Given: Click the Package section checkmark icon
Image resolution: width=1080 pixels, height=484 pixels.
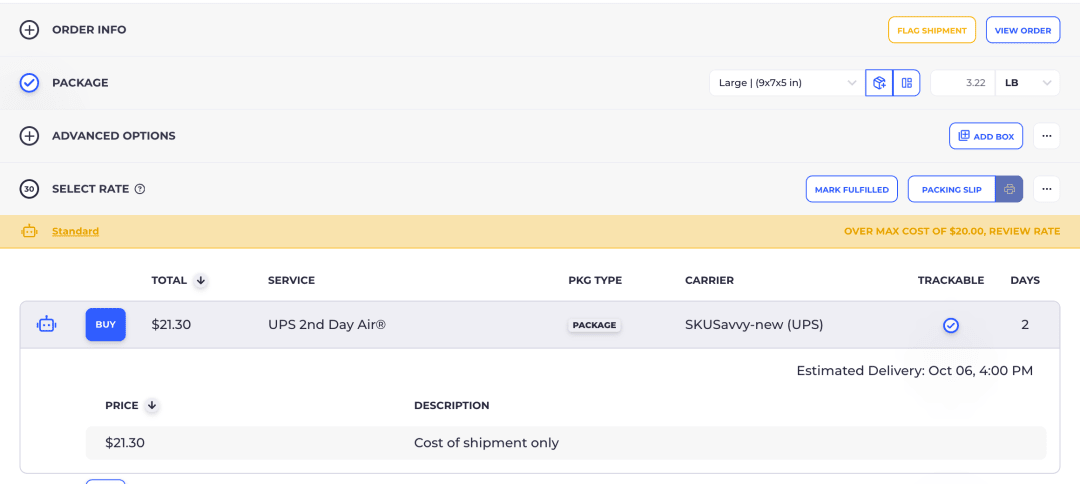Looking at the screenshot, I should point(29,83).
